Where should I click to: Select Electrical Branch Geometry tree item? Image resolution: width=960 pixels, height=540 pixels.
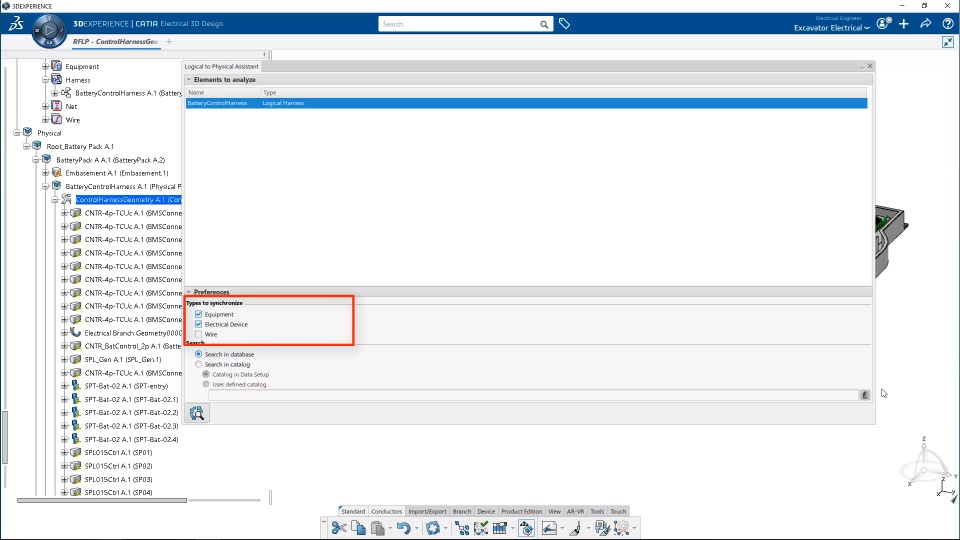[x=133, y=333]
